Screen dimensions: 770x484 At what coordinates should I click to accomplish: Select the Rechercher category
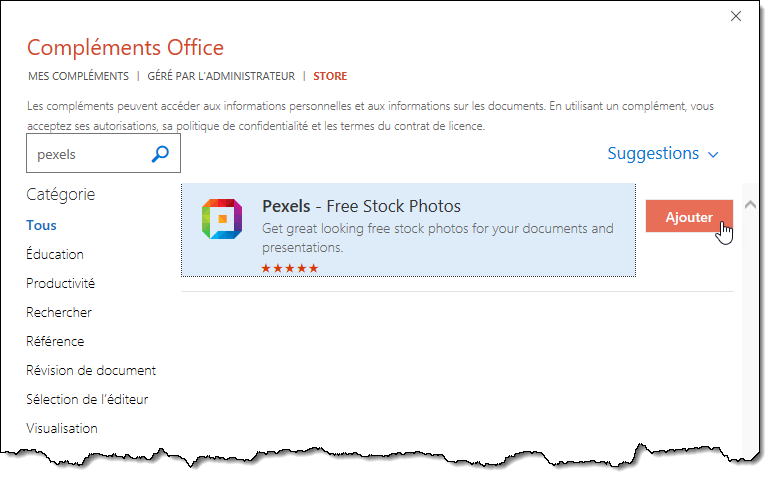tap(59, 312)
